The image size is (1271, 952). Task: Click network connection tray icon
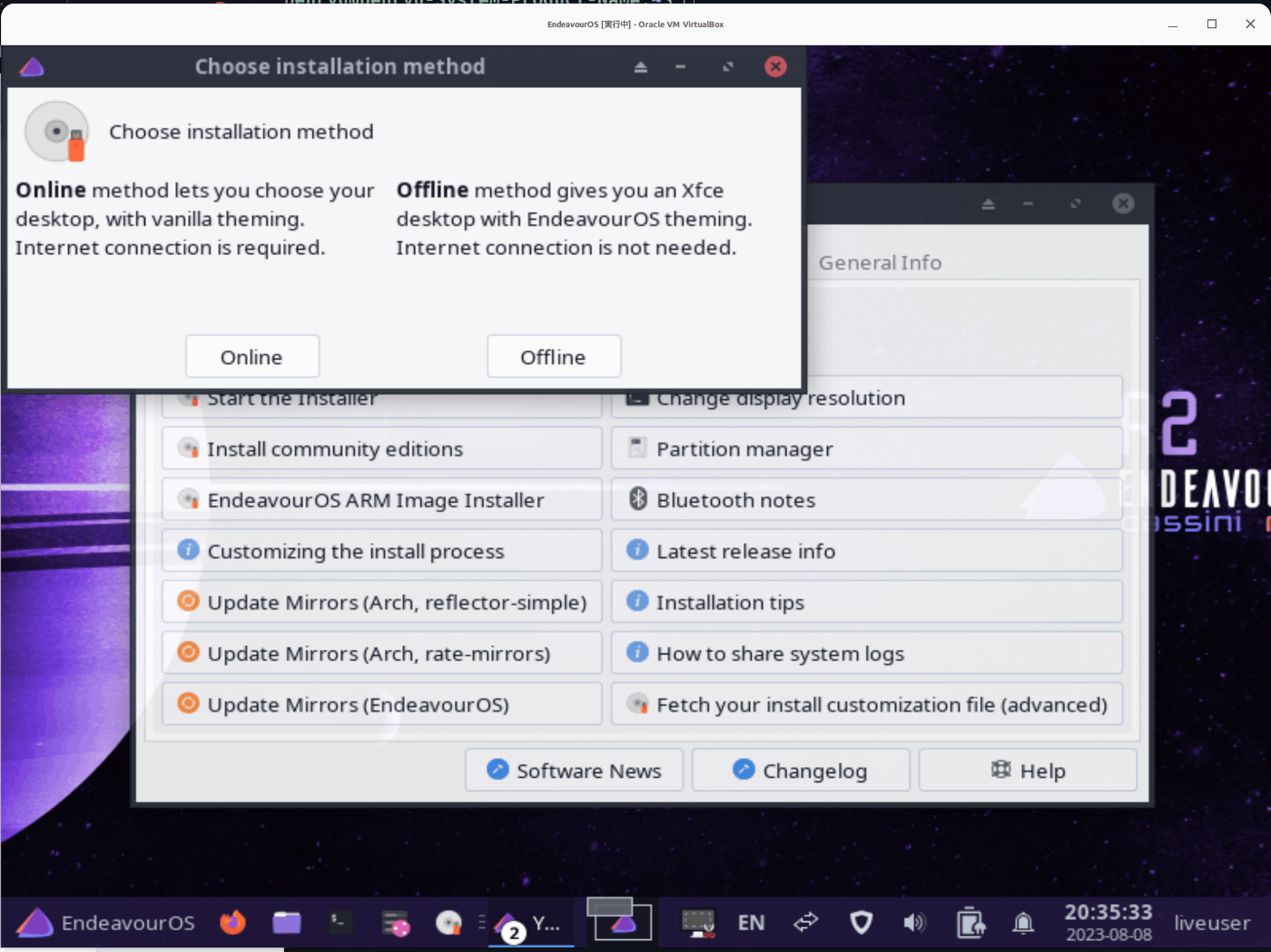(806, 923)
